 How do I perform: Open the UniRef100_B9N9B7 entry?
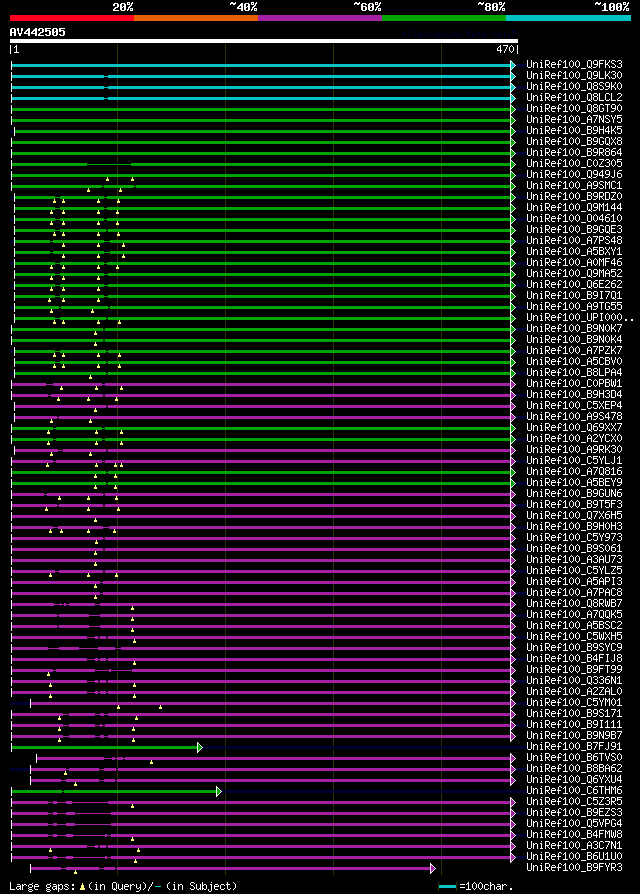click(x=574, y=735)
